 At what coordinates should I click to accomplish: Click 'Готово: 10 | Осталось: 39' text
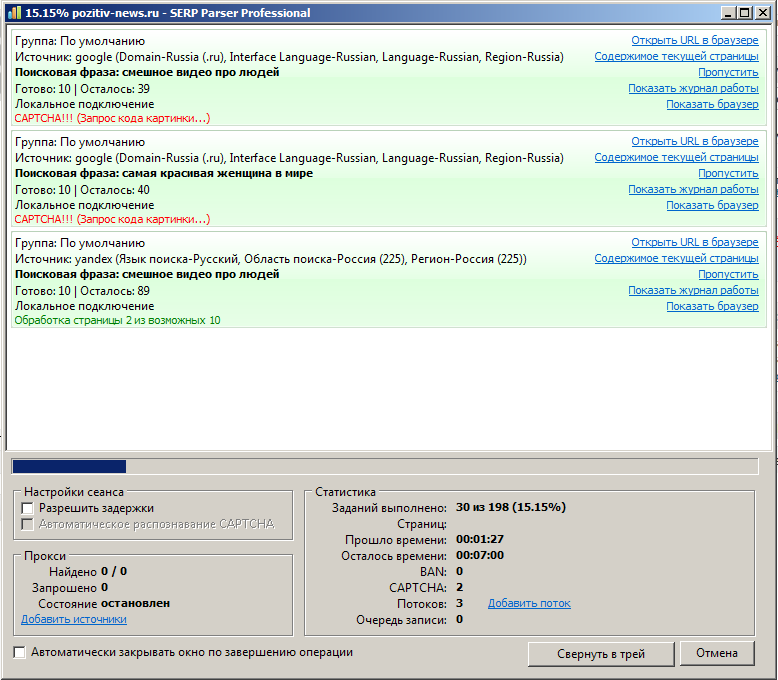click(x=82, y=89)
